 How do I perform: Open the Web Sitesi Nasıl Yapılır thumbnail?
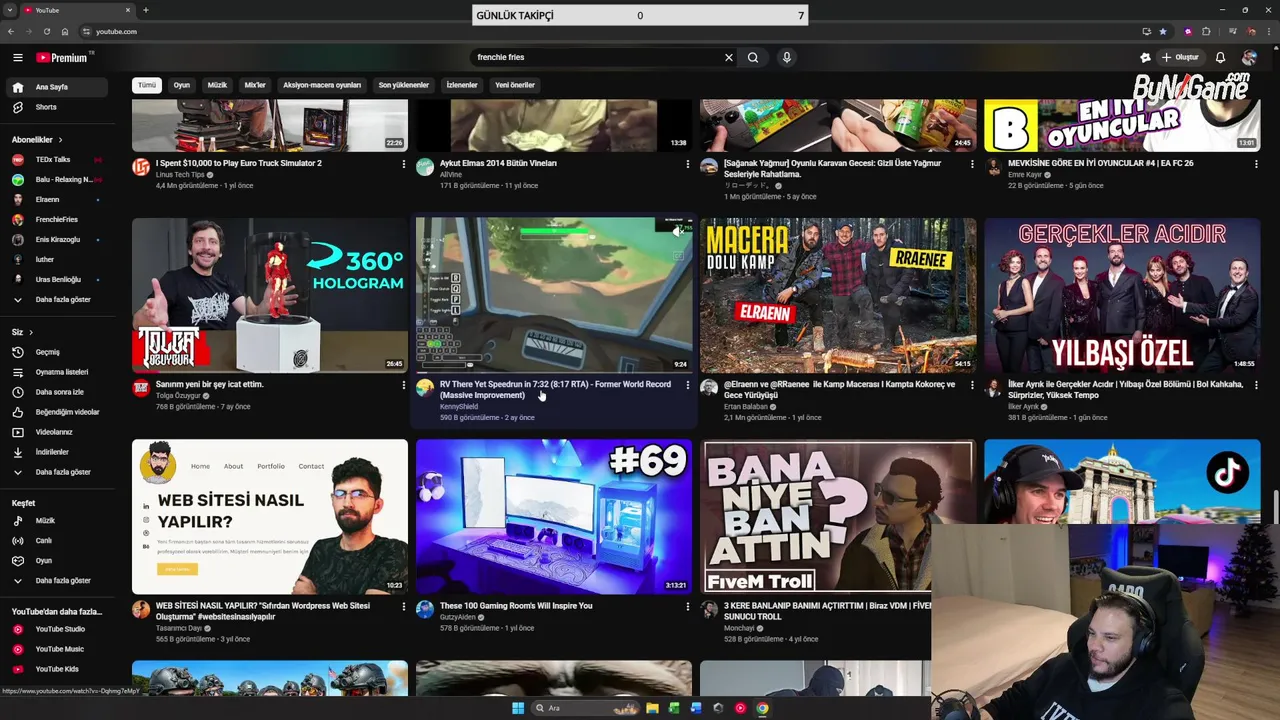270,516
